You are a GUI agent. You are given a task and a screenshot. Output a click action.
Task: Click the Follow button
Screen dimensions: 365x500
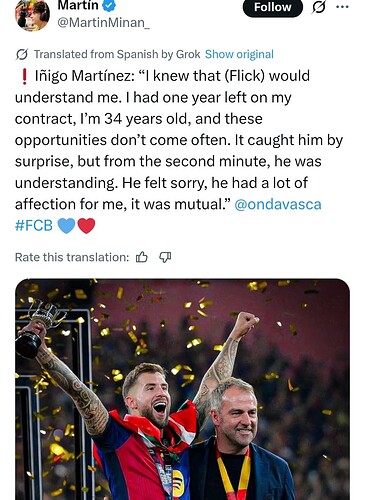[272, 7]
